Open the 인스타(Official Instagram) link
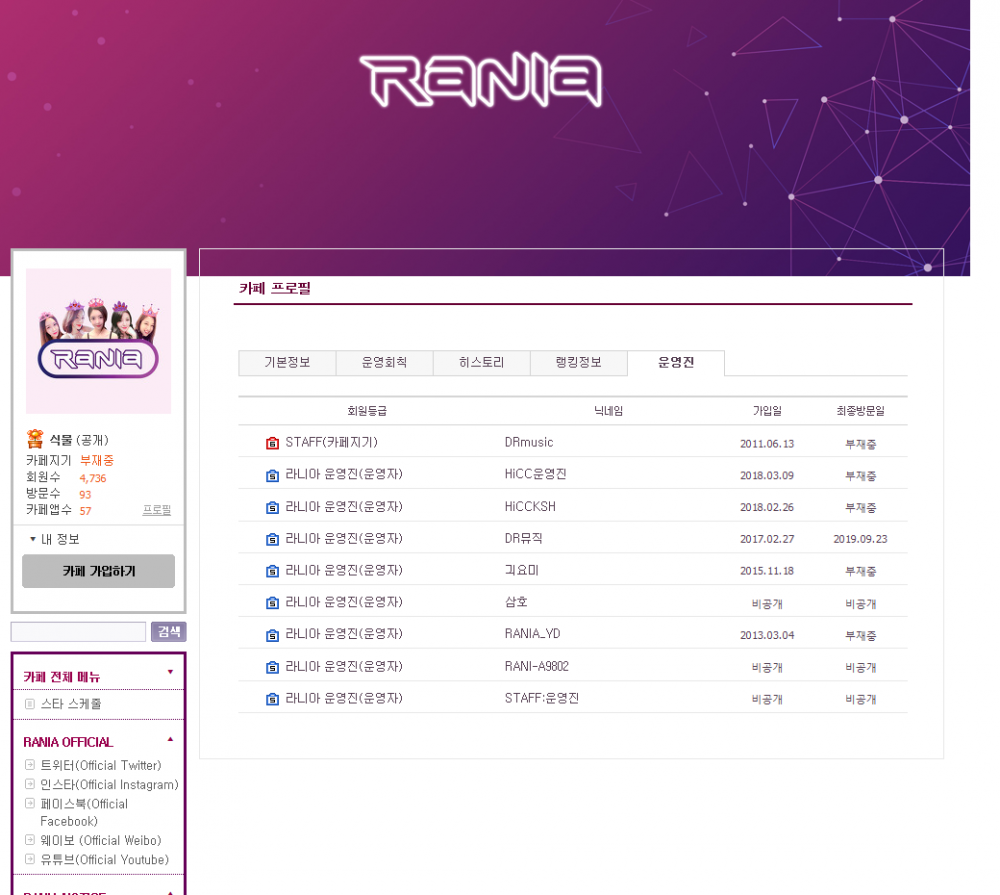 click(x=109, y=784)
